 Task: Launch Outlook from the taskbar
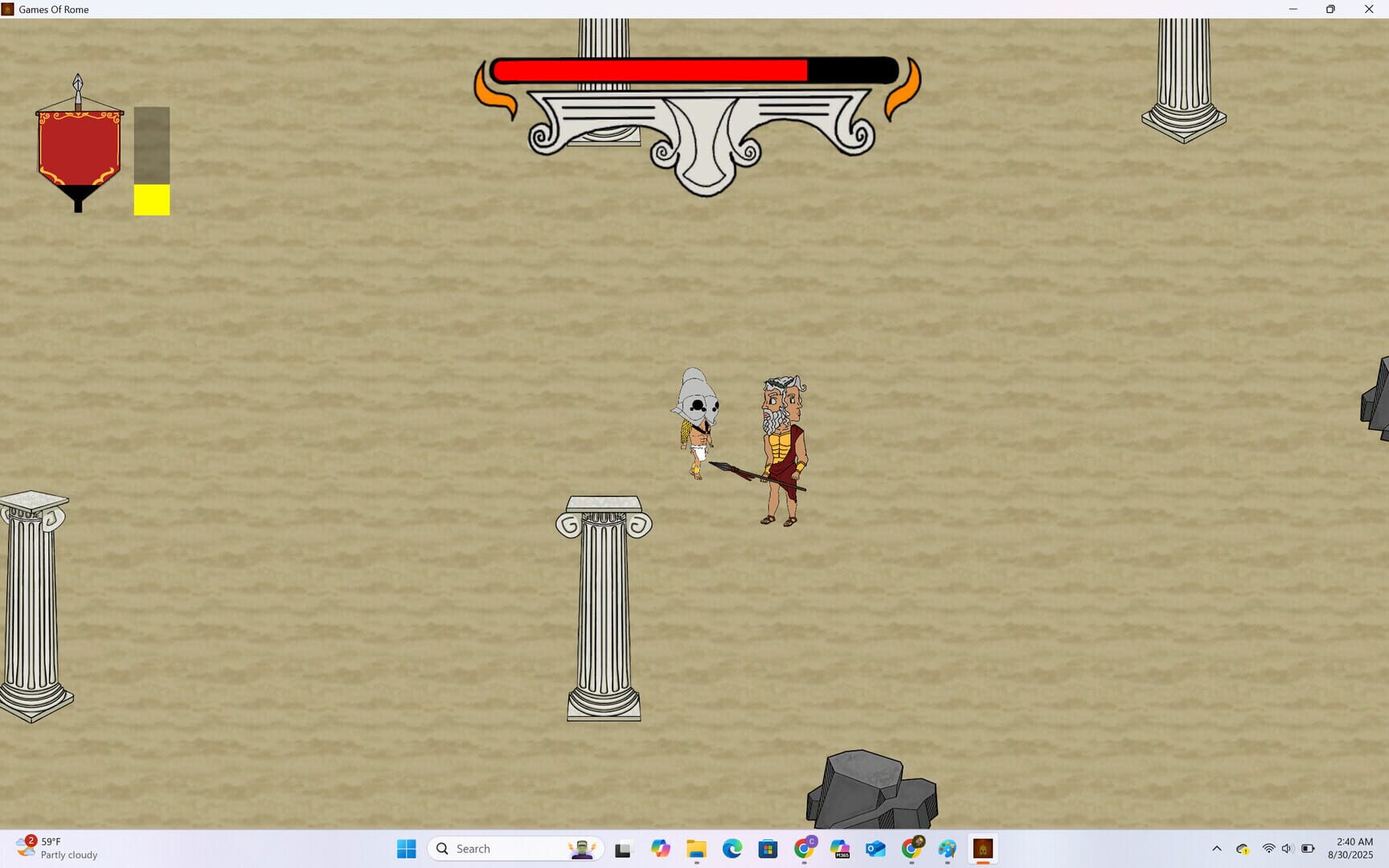click(x=875, y=848)
